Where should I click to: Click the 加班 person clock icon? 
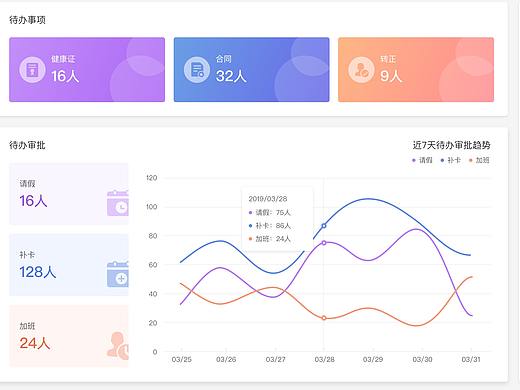(x=118, y=346)
